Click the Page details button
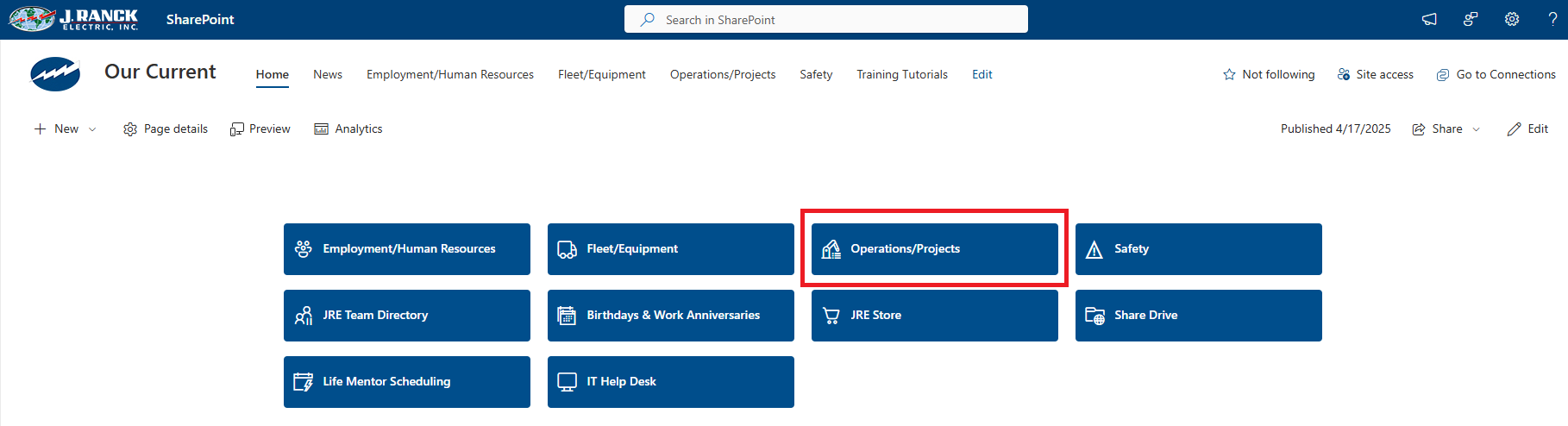1568x426 pixels. coord(166,129)
